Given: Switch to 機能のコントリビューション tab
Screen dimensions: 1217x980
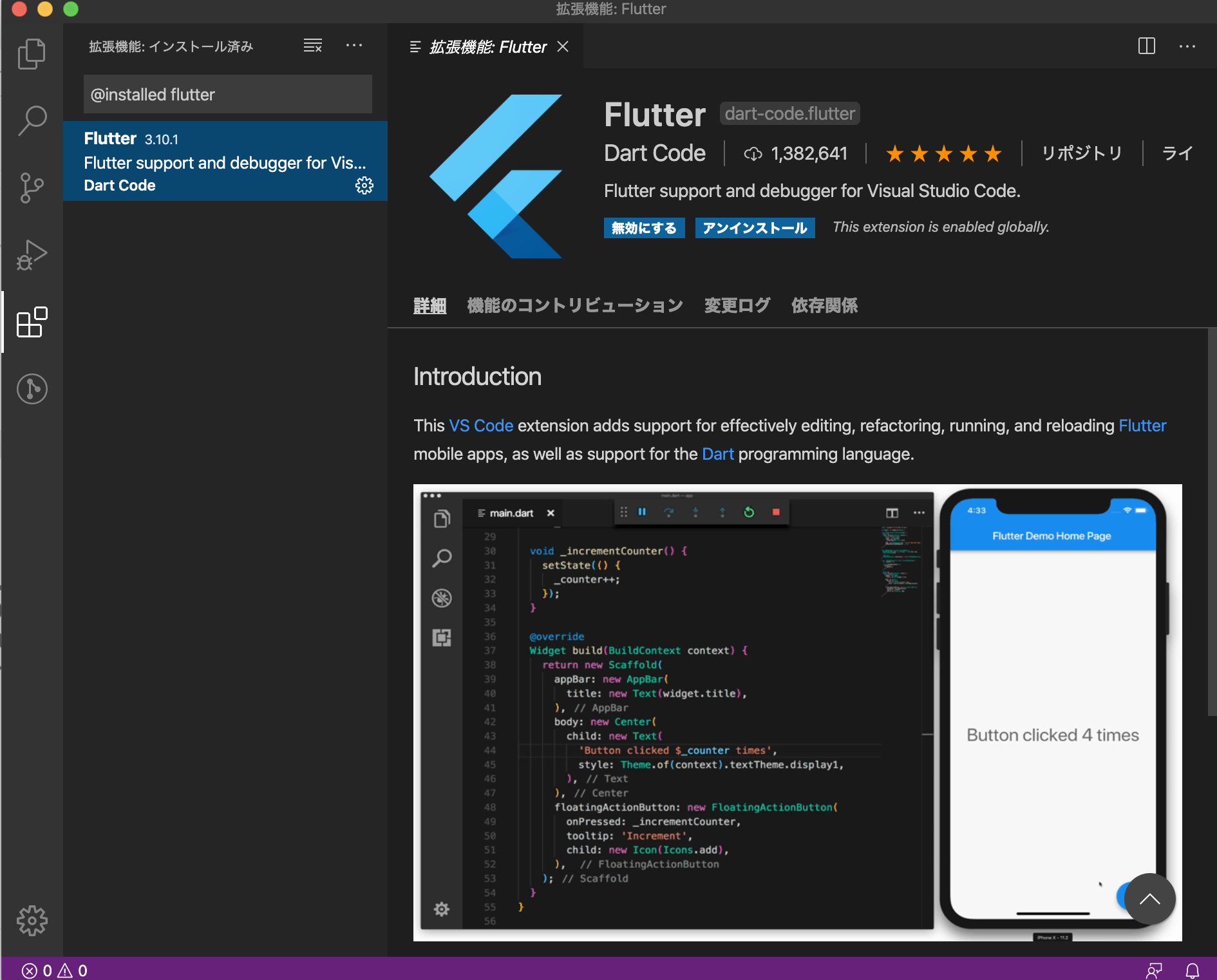Looking at the screenshot, I should [575, 305].
